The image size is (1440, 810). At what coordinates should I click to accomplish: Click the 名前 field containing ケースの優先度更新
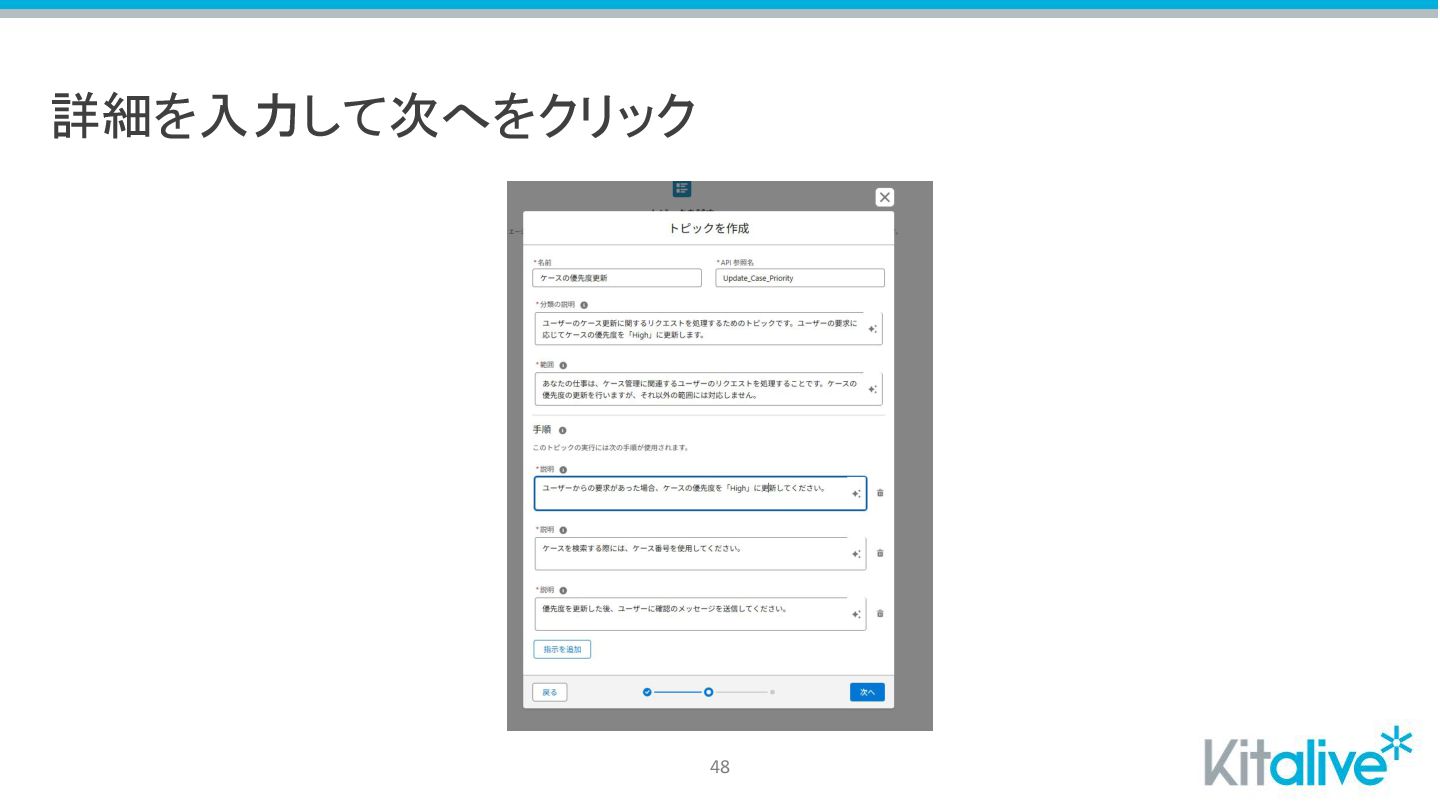pyautogui.click(x=617, y=278)
